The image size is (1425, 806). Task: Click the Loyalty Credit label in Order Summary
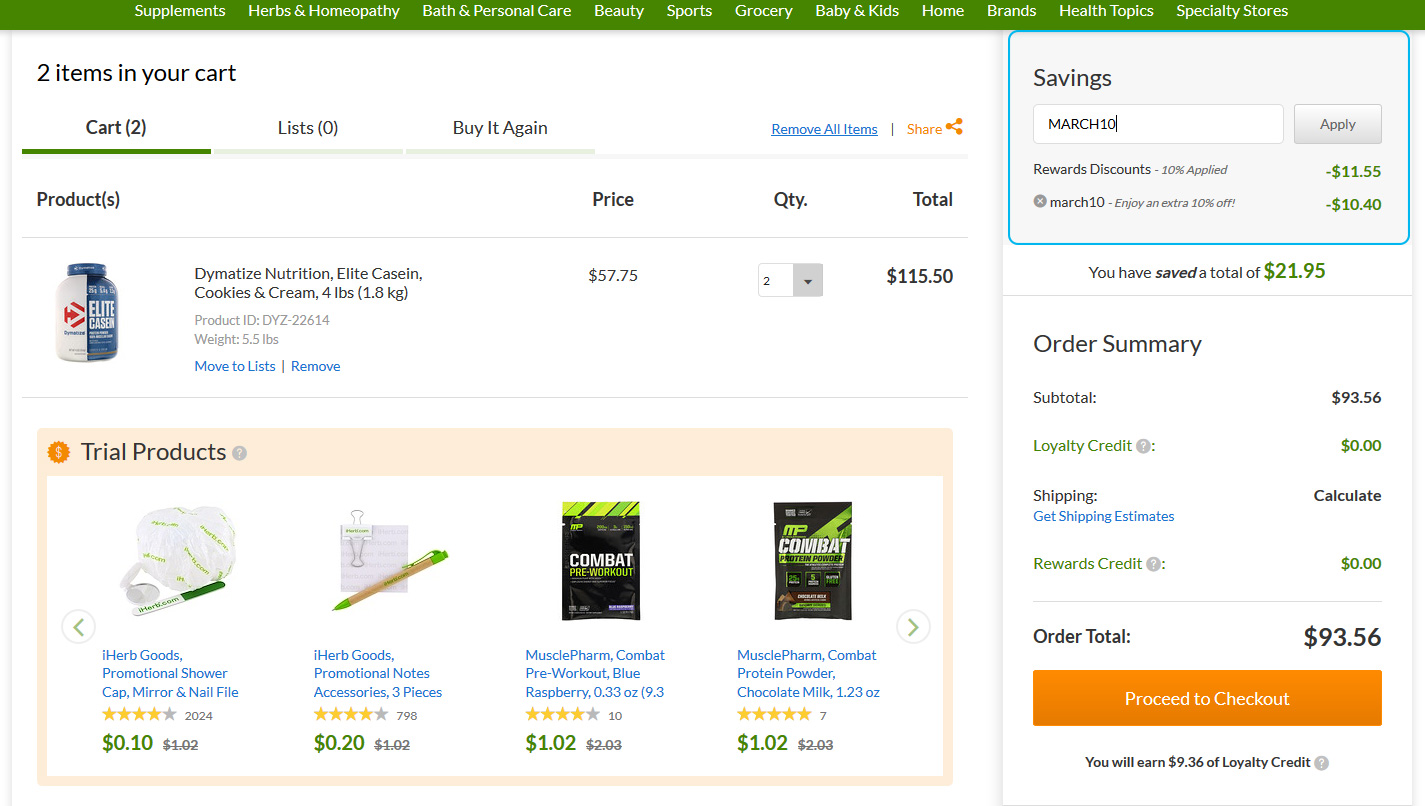pos(1083,446)
